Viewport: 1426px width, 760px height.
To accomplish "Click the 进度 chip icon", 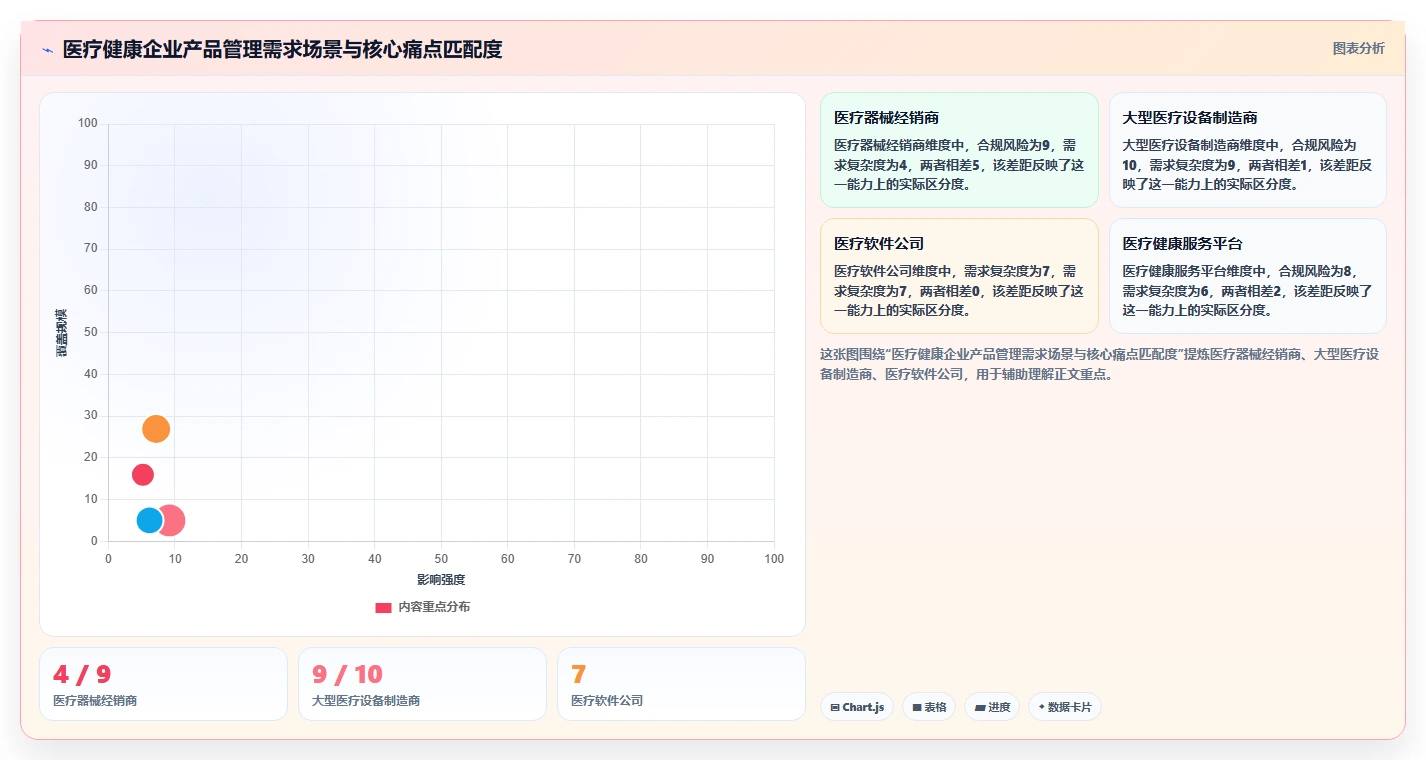I will pyautogui.click(x=980, y=707).
